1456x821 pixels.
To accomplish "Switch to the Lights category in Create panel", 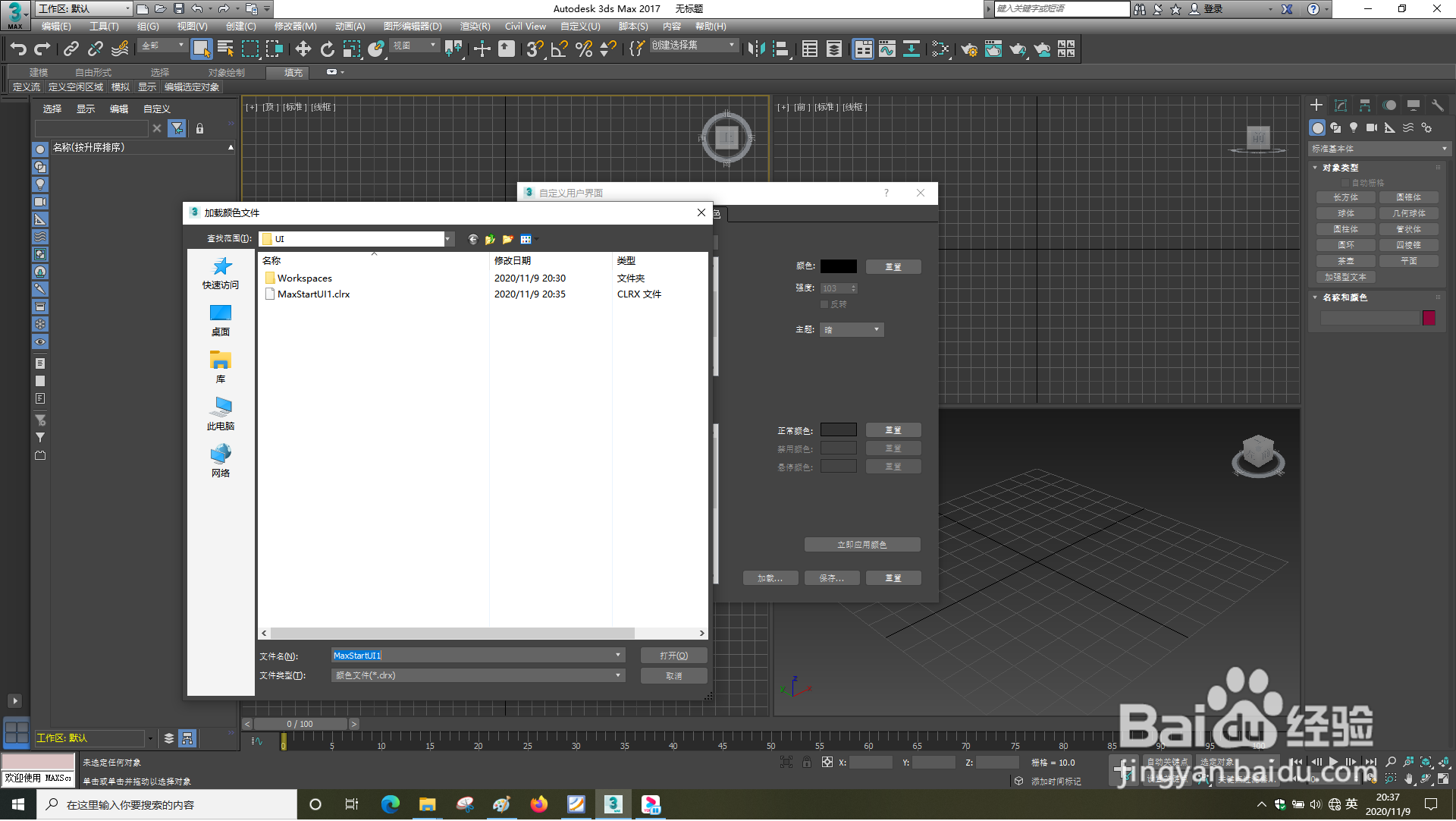I will click(1354, 127).
